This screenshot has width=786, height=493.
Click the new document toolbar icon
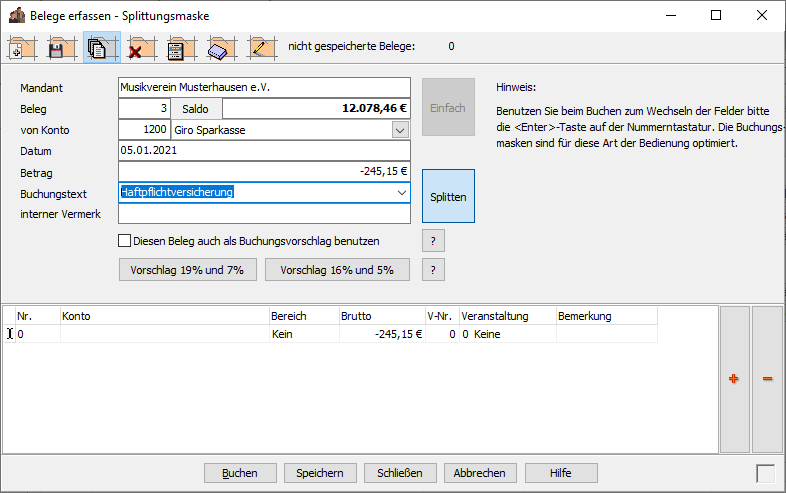22,47
